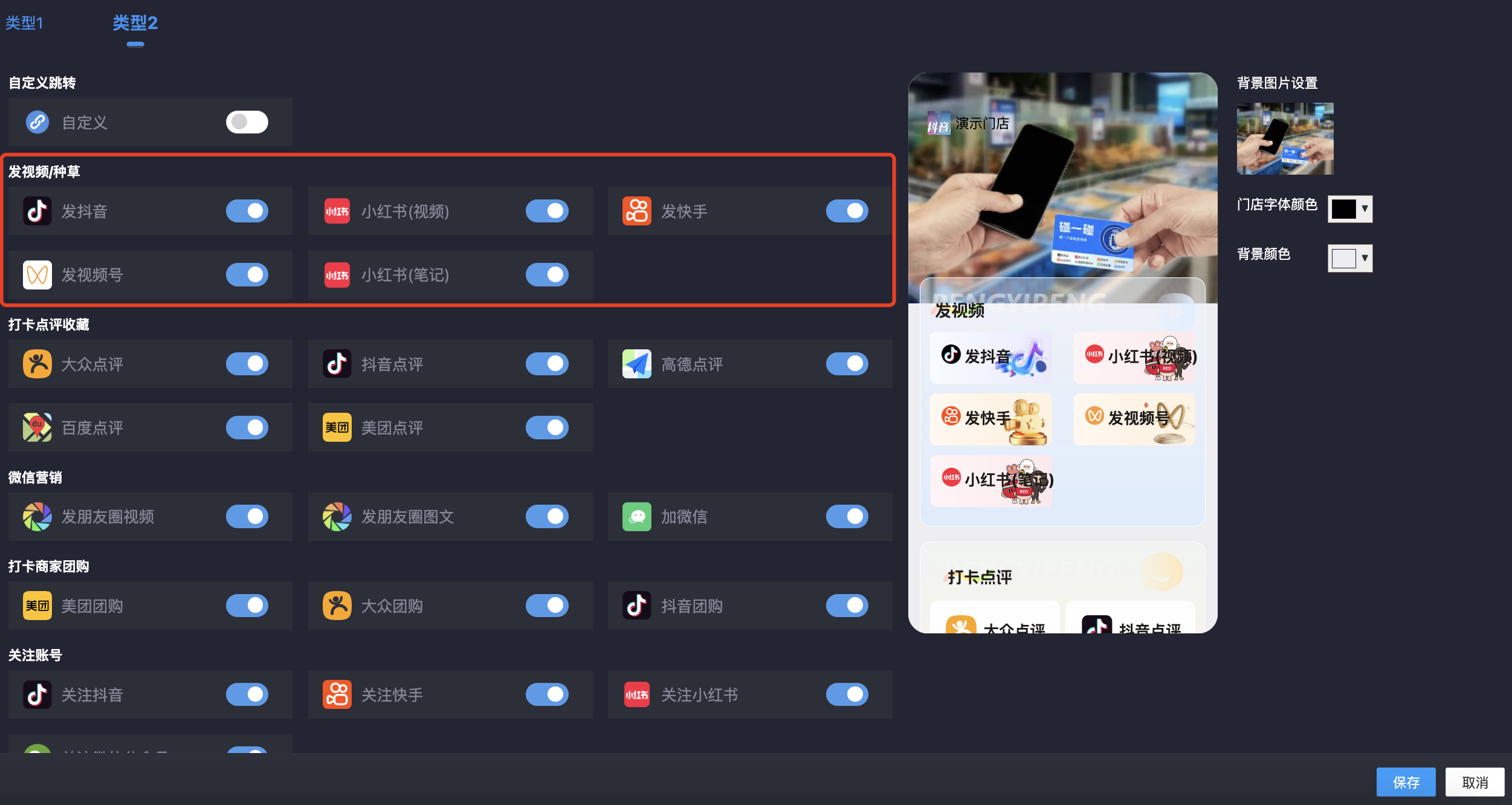
Task: Click the custom link icon beside 自定义
Action: tap(37, 122)
